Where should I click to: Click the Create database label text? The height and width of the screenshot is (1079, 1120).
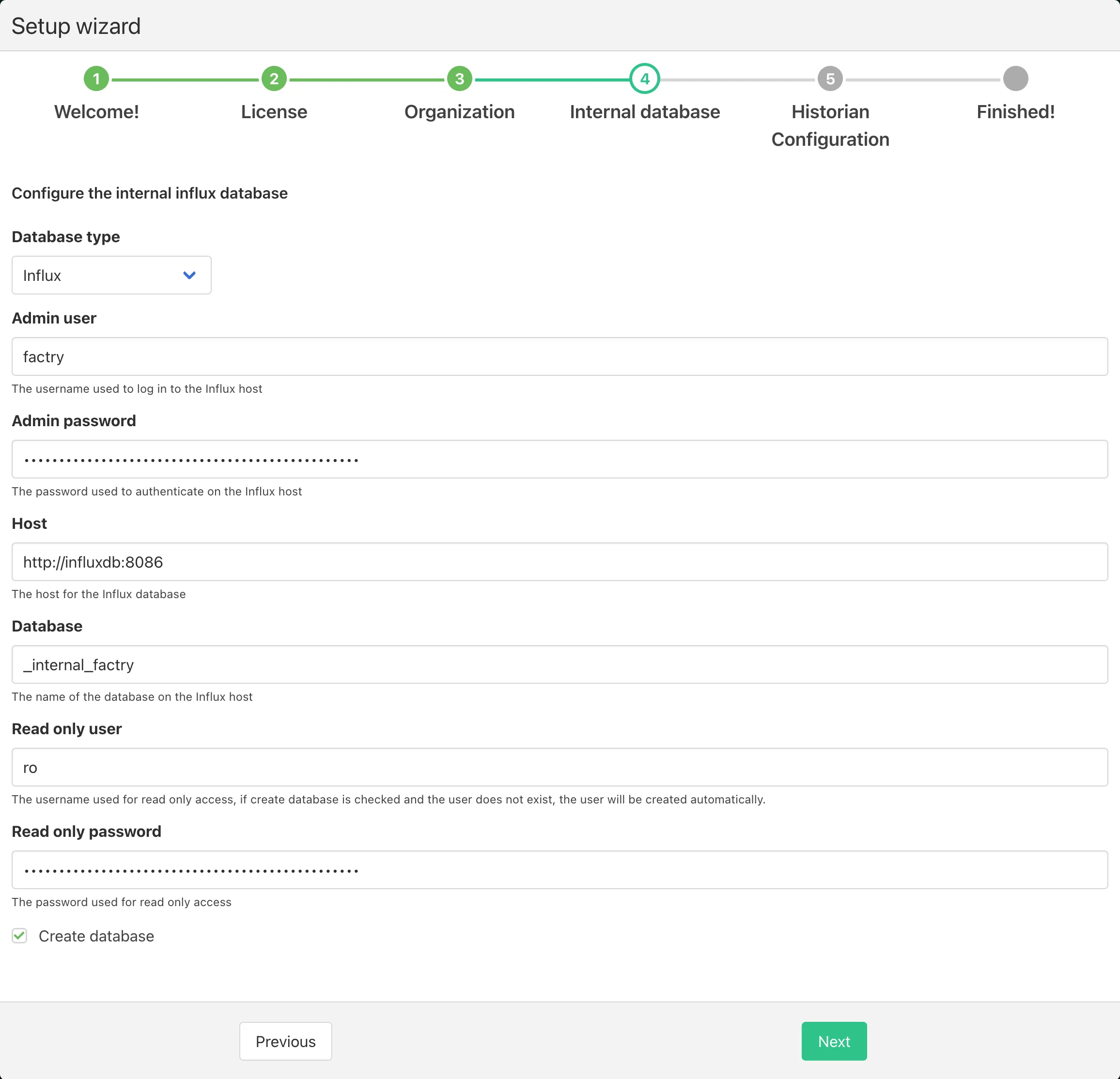point(96,936)
